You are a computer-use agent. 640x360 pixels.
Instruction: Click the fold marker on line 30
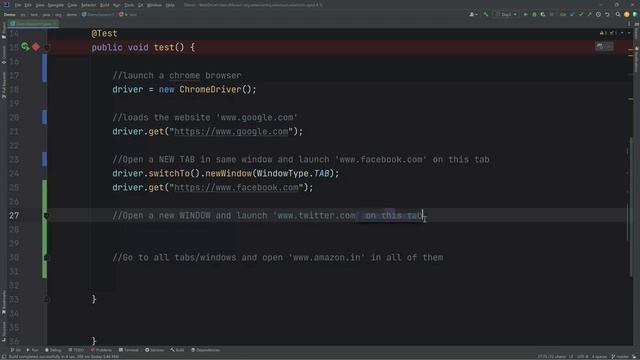tap(46, 258)
